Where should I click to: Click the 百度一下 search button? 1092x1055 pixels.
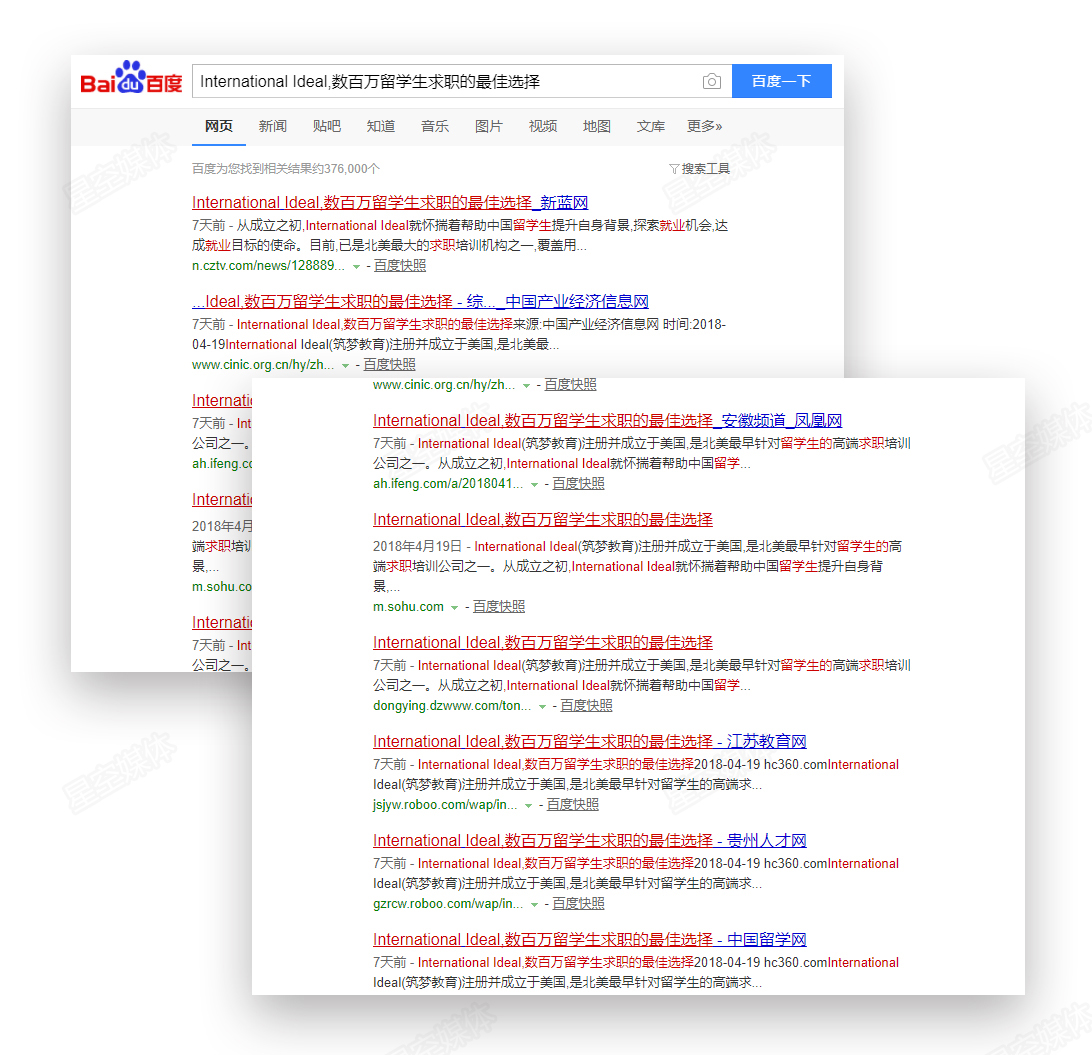pos(781,81)
